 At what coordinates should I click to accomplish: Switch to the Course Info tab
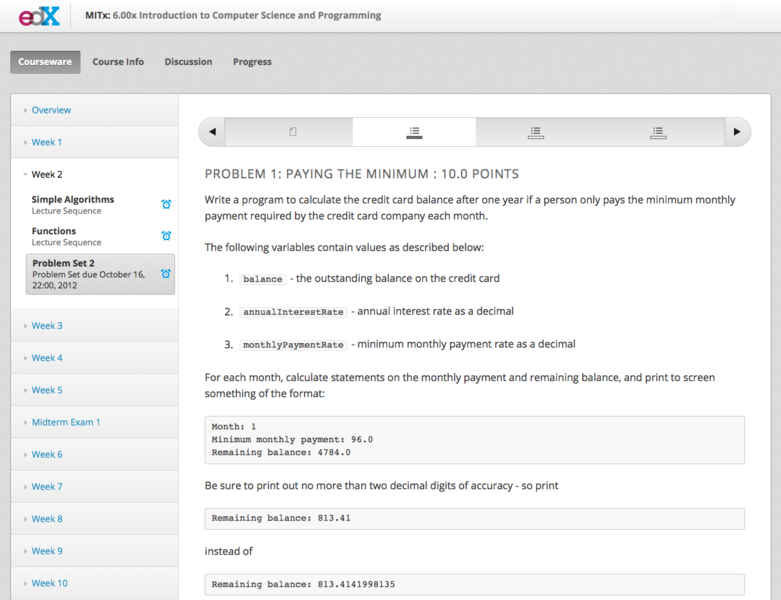(x=118, y=62)
